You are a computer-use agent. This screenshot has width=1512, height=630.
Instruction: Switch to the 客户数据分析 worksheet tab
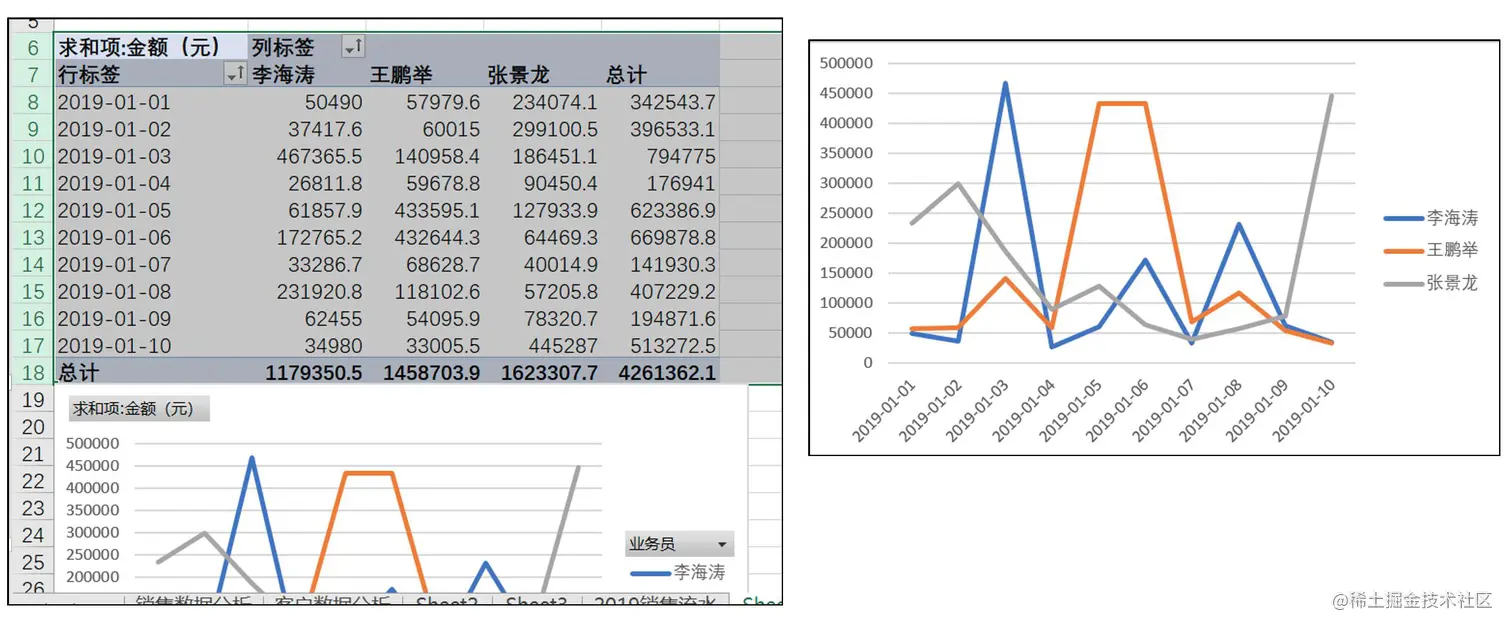333,600
